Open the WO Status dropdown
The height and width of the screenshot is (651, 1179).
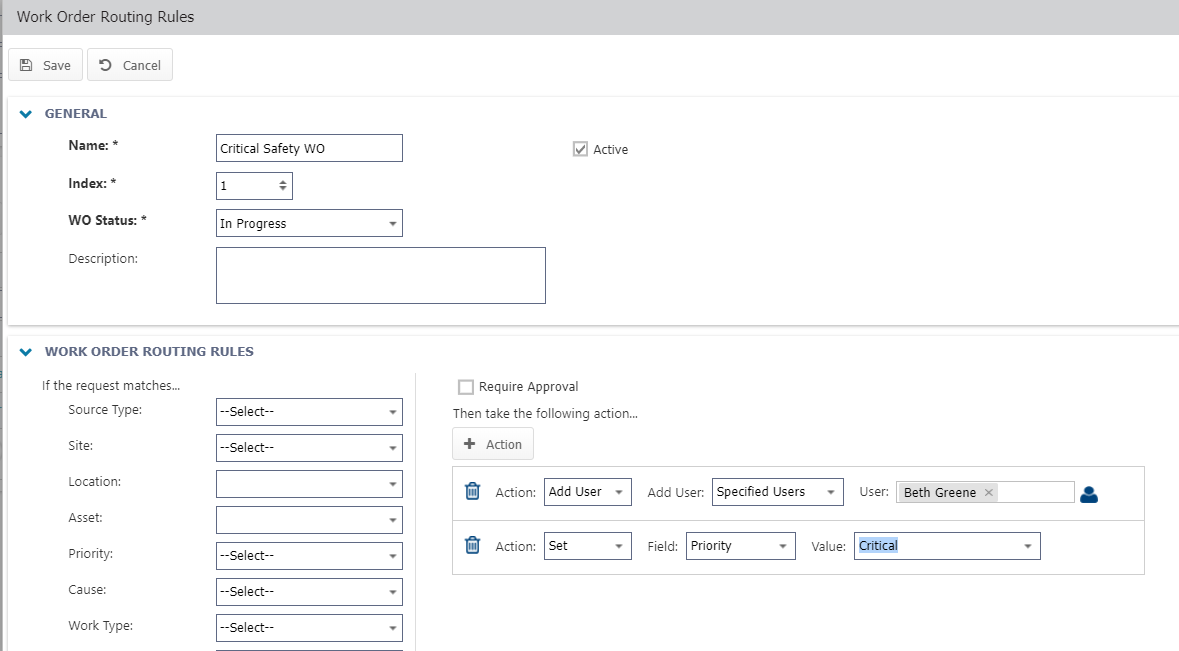[x=391, y=222]
